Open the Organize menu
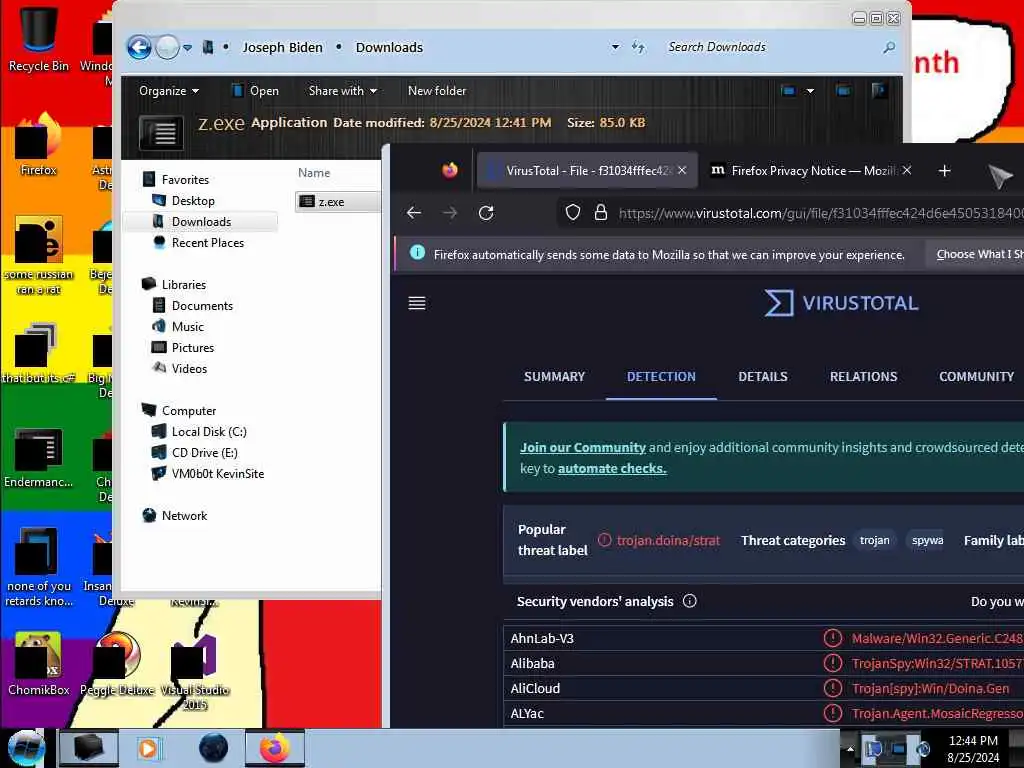Screen dimensions: 1024x768 pos(168,91)
